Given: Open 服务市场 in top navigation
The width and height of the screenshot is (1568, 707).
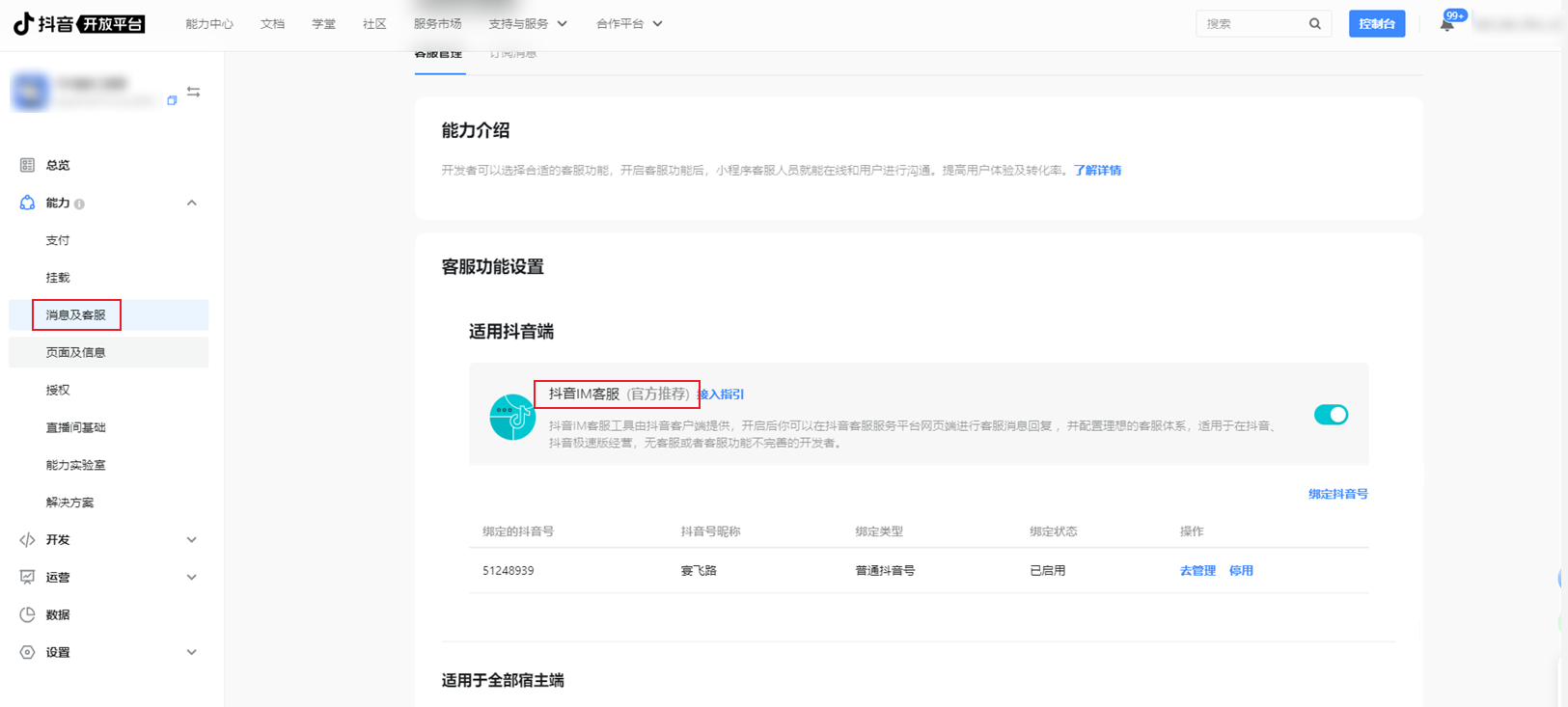Looking at the screenshot, I should (437, 24).
